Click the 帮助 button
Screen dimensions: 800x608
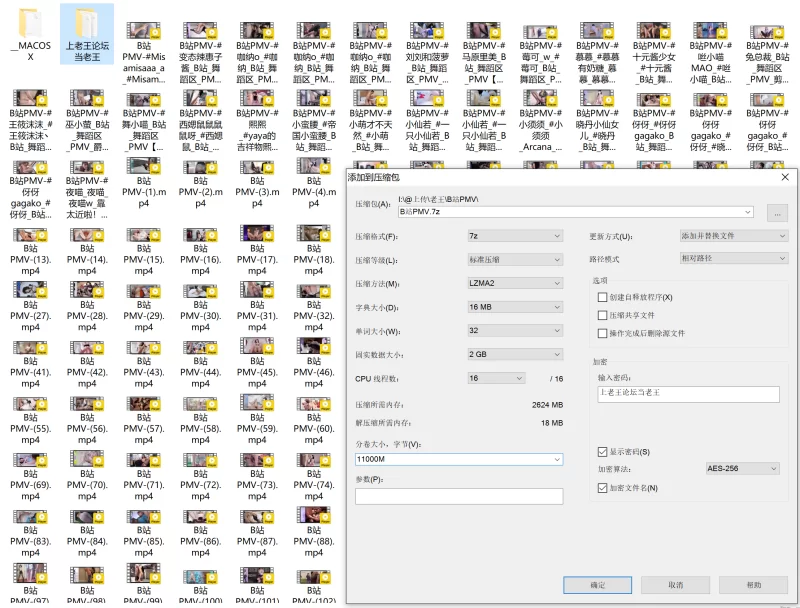tap(754, 585)
